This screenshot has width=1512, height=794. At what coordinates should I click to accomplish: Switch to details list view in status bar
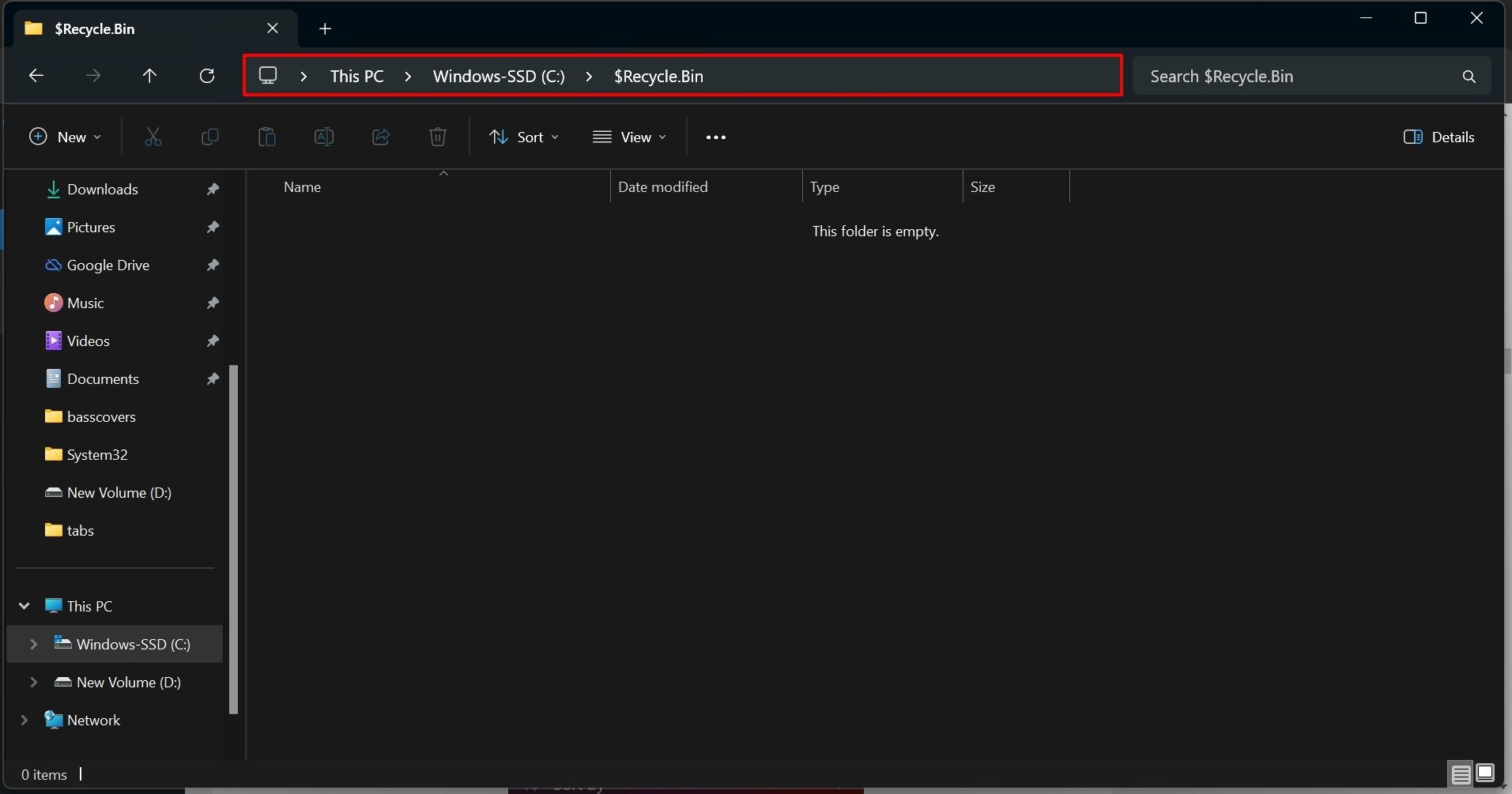1461,773
